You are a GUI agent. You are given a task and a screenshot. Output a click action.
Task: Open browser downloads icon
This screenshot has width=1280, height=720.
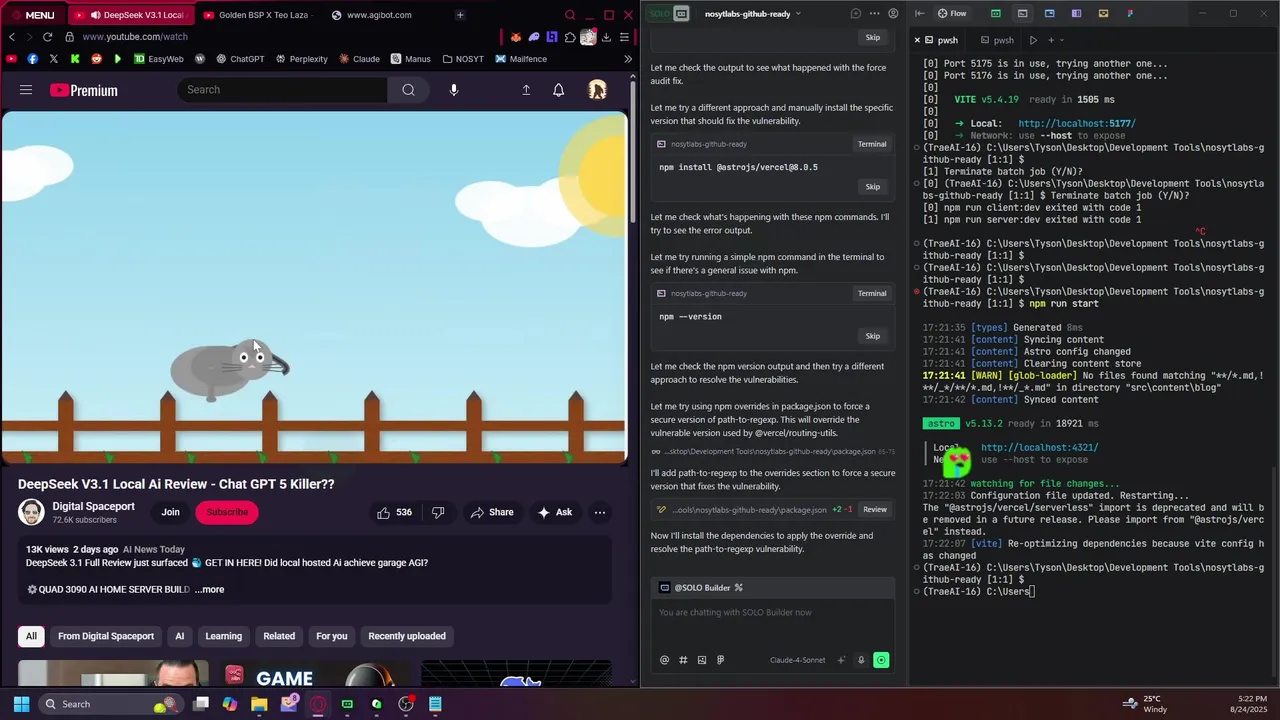(x=606, y=37)
